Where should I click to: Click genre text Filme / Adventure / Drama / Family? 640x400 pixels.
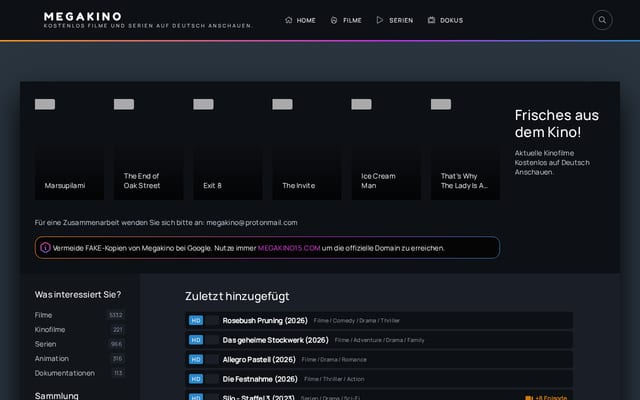click(380, 340)
